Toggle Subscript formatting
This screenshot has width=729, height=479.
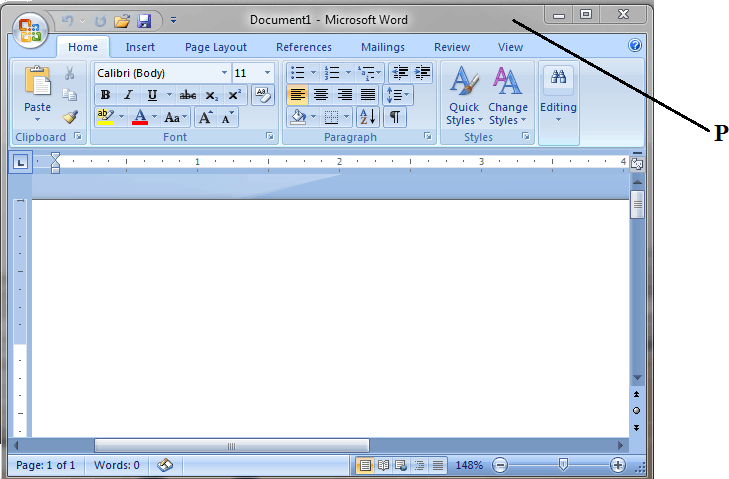coord(212,95)
